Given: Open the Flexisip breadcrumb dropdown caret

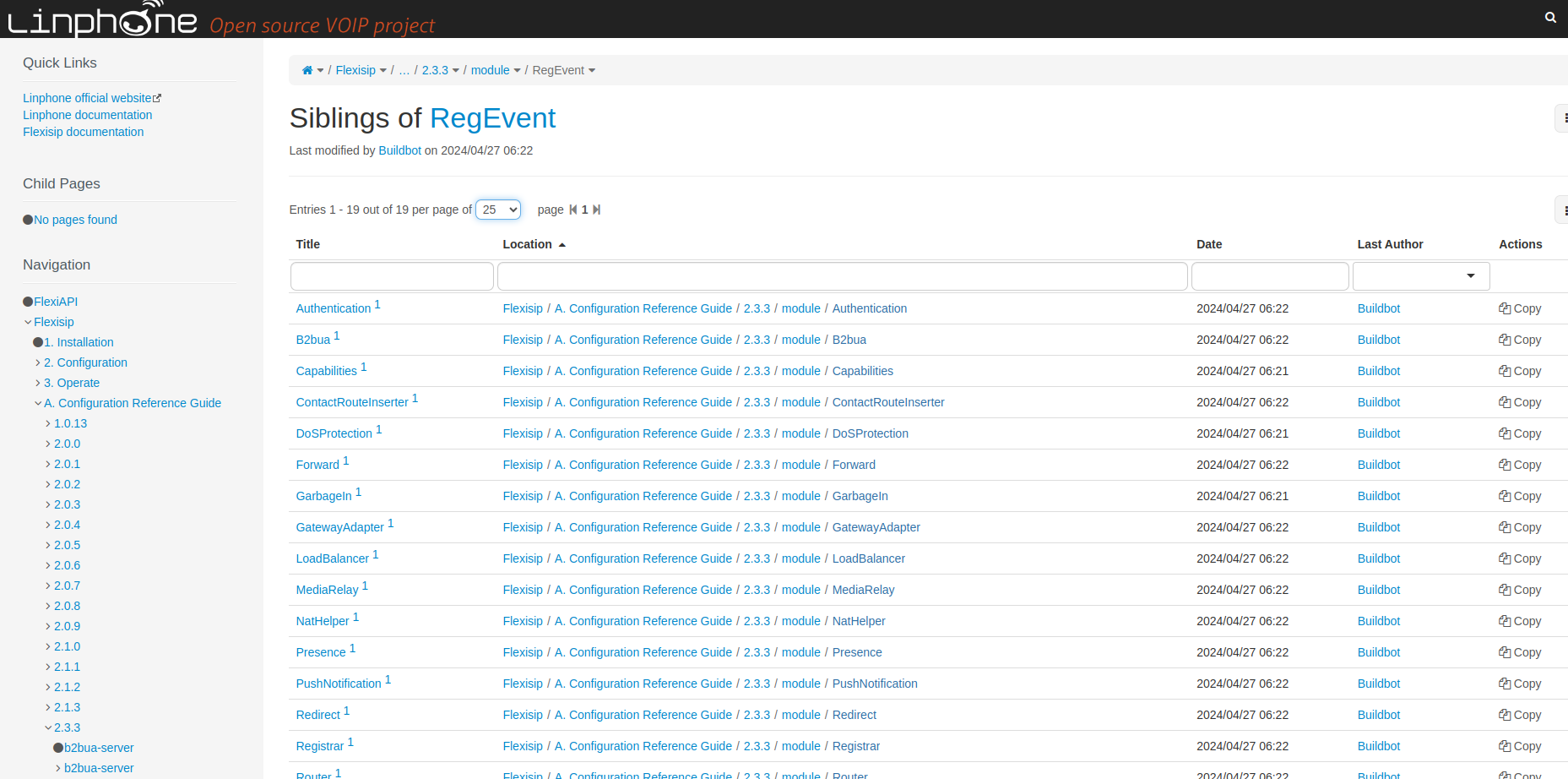Looking at the screenshot, I should click(383, 71).
